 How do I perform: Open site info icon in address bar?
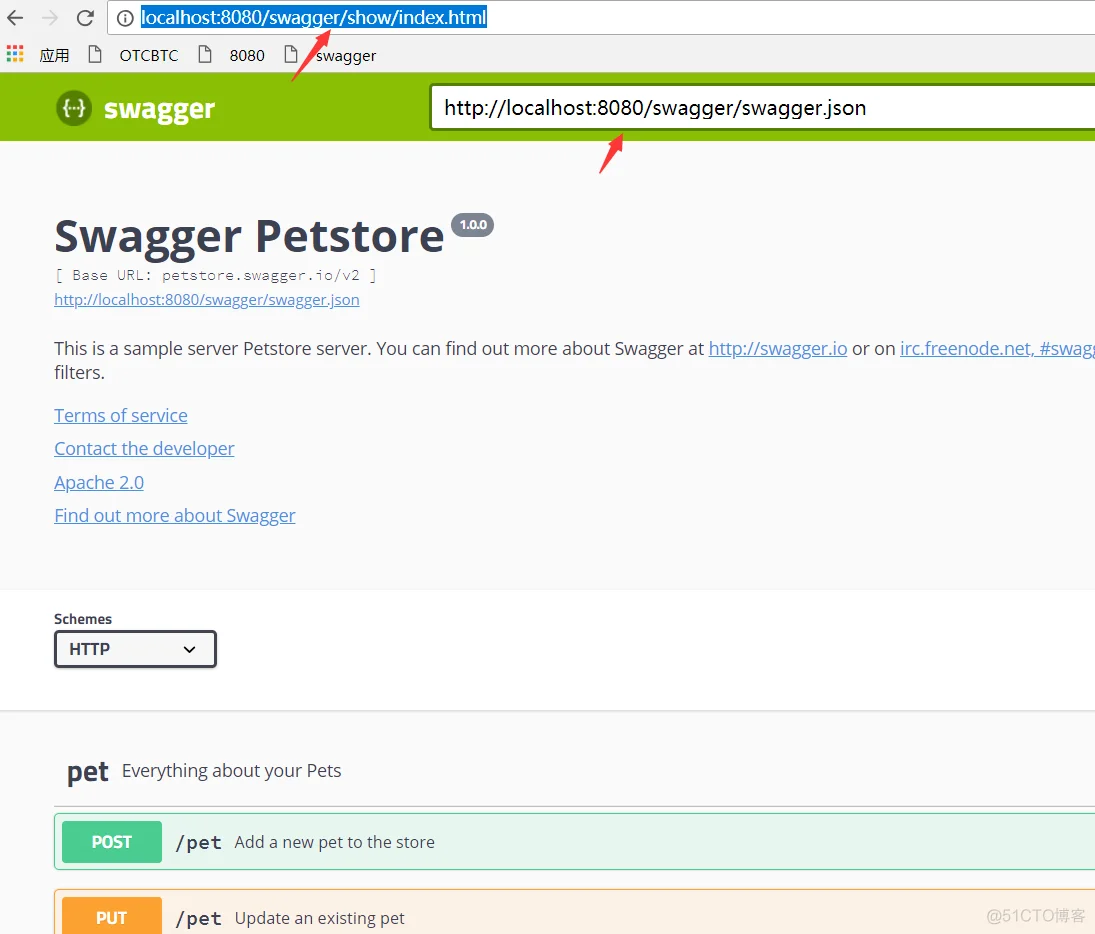coord(125,18)
